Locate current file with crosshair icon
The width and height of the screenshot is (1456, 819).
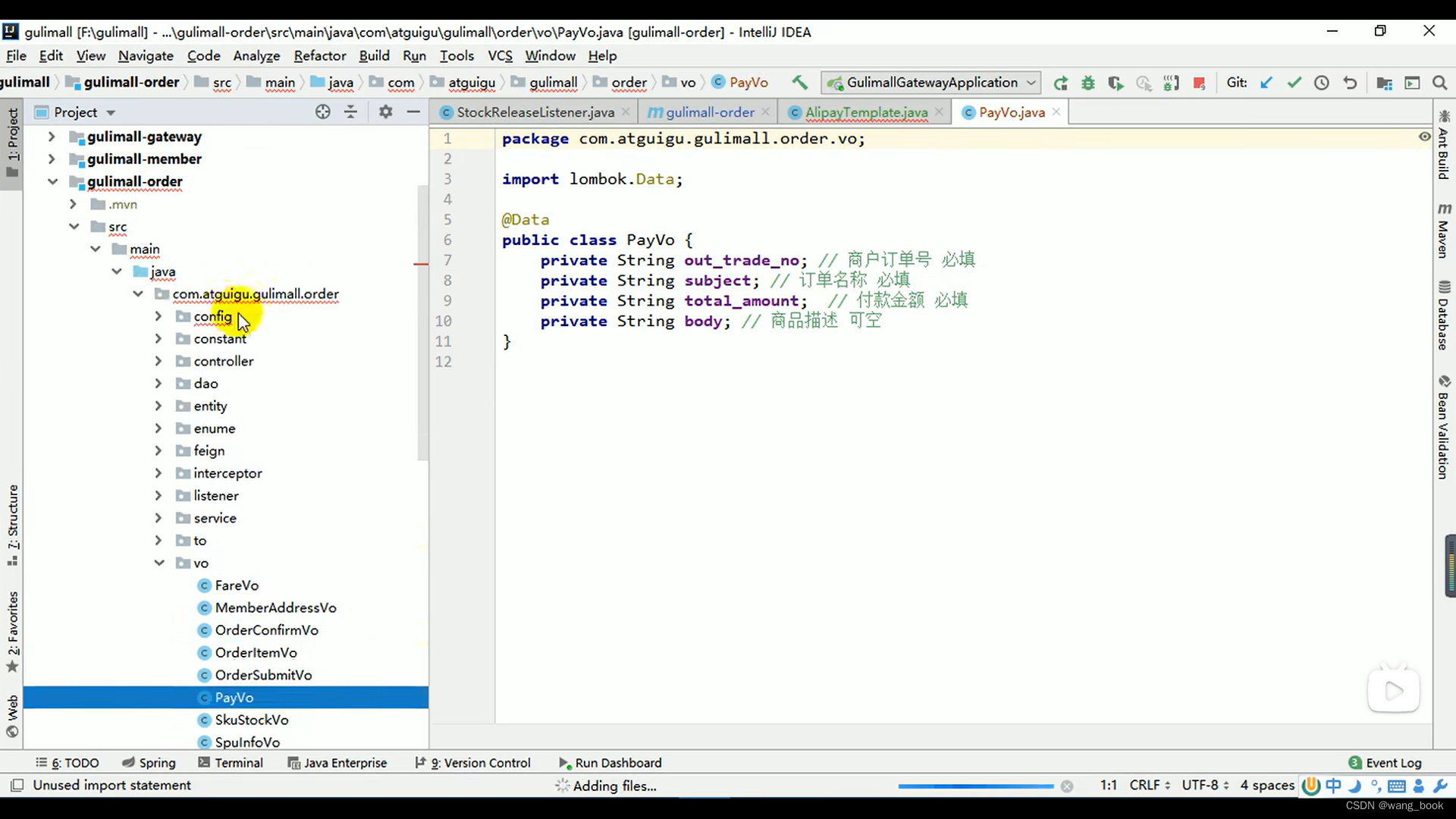click(x=323, y=112)
